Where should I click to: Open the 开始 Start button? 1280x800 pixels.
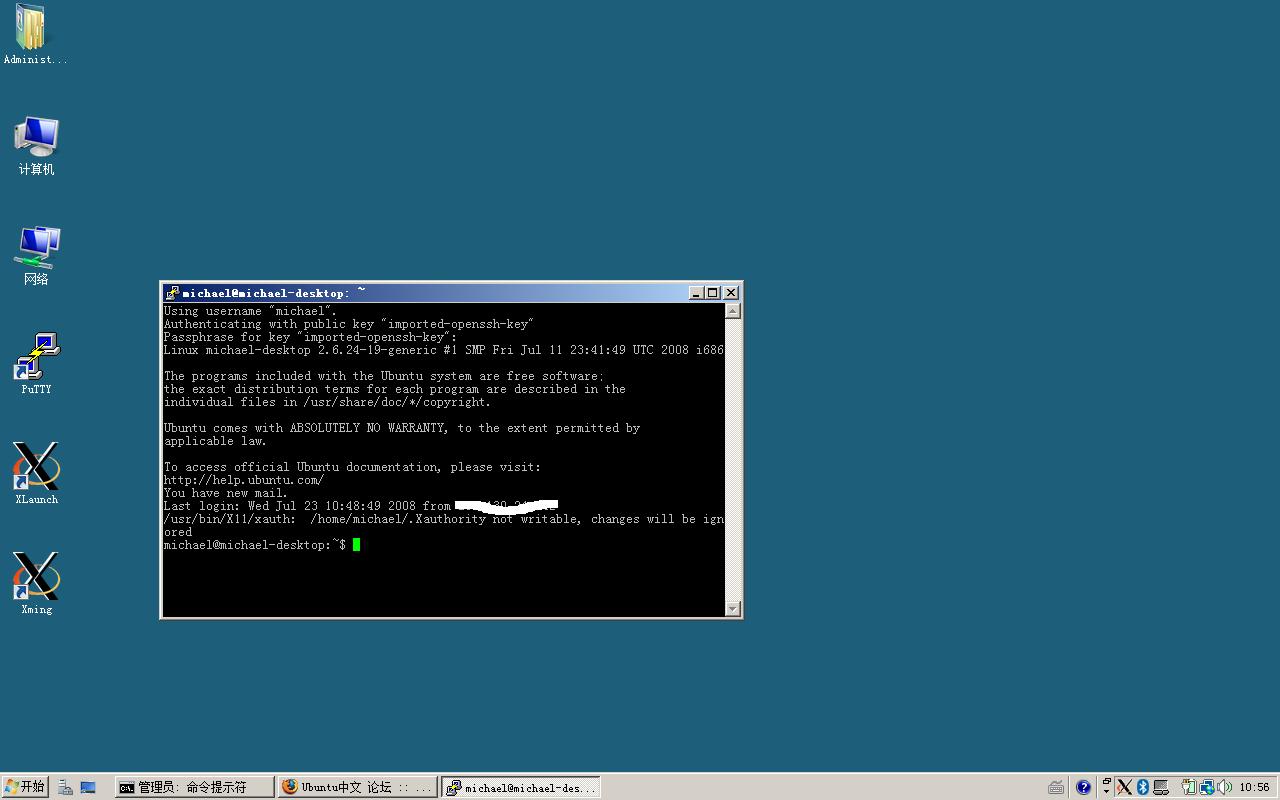point(25,787)
